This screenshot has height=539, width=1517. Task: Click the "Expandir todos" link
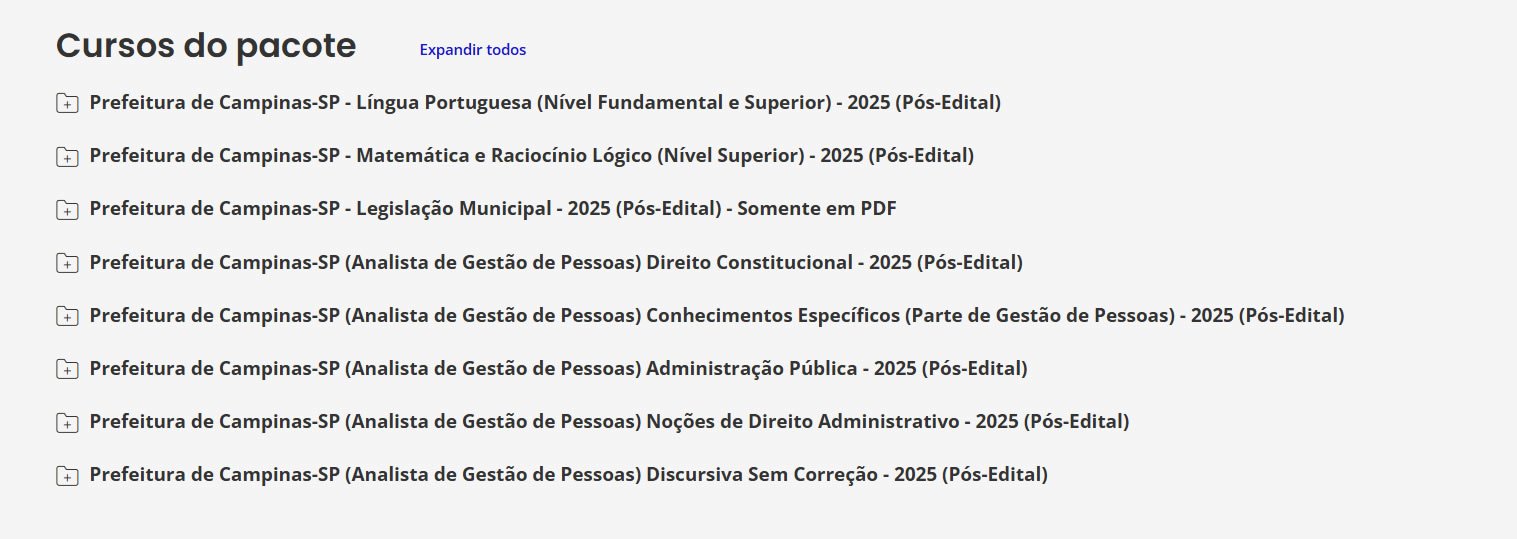pos(472,50)
